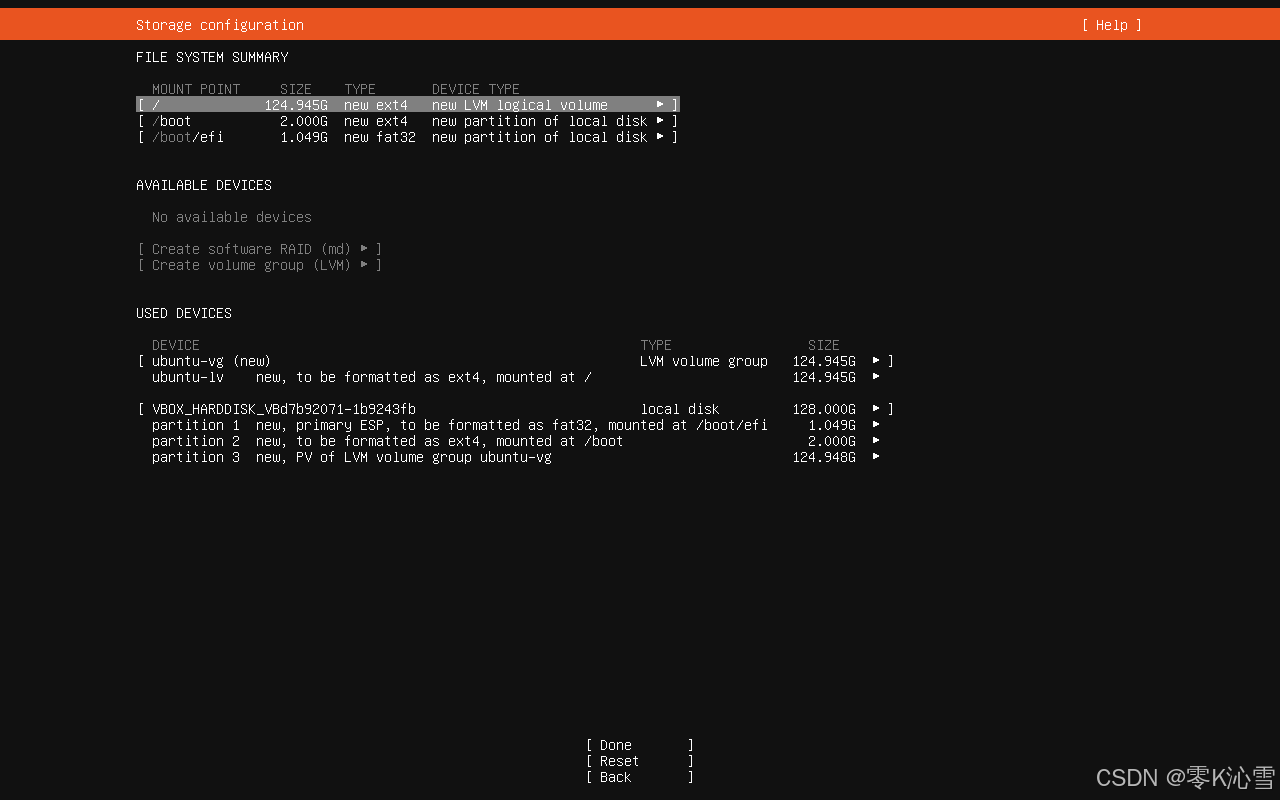Select the /boot mount point row
The image size is (1280, 800).
(408, 121)
